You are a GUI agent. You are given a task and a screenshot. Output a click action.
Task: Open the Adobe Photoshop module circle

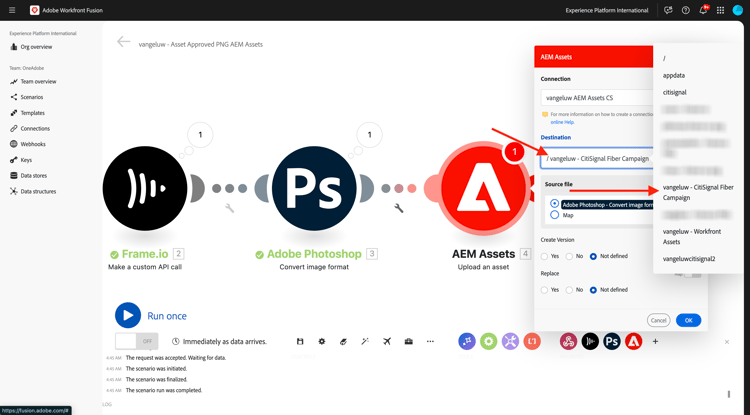(x=314, y=188)
